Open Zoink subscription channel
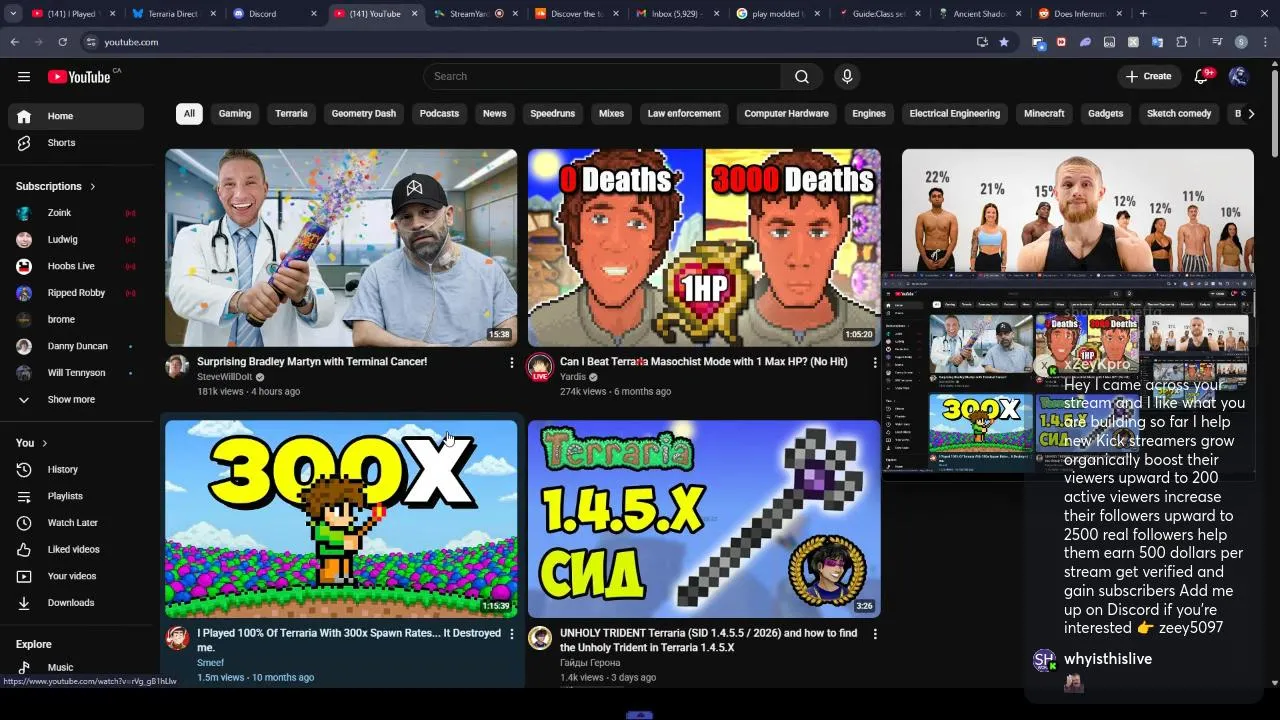 [76, 213]
